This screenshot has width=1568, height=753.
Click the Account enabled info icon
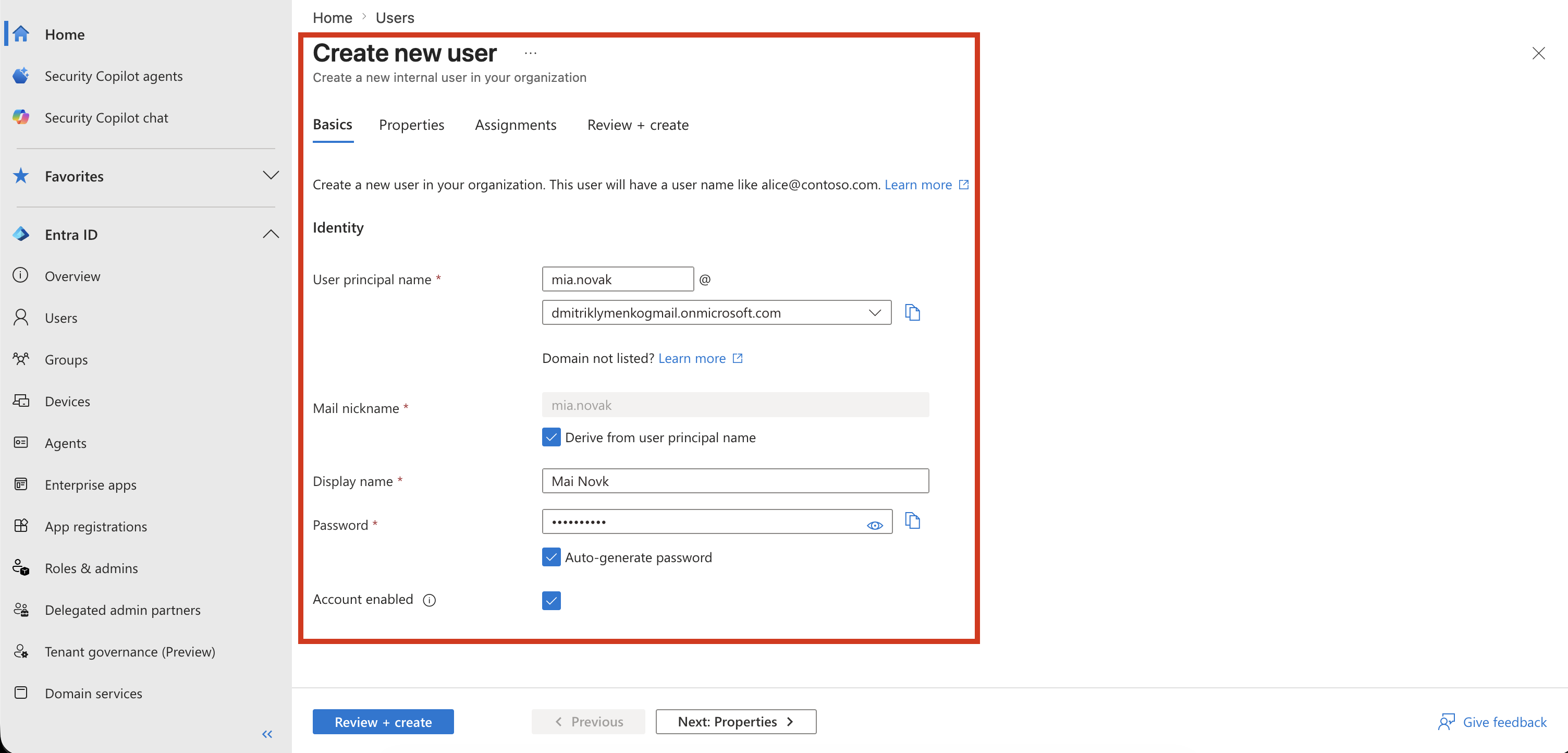tap(429, 600)
